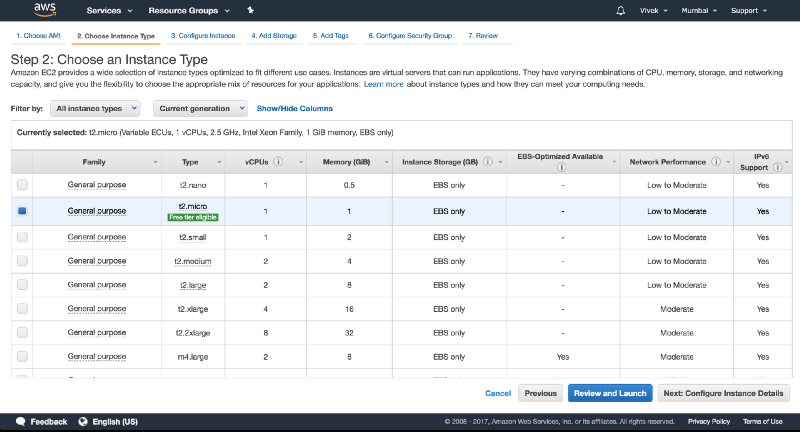The height and width of the screenshot is (432, 800).
Task: Click the Currently selected summary text
Action: coord(205,132)
